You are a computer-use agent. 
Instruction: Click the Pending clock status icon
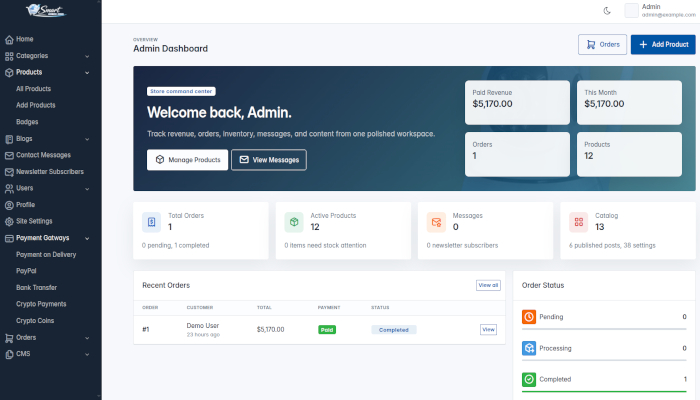tap(529, 317)
